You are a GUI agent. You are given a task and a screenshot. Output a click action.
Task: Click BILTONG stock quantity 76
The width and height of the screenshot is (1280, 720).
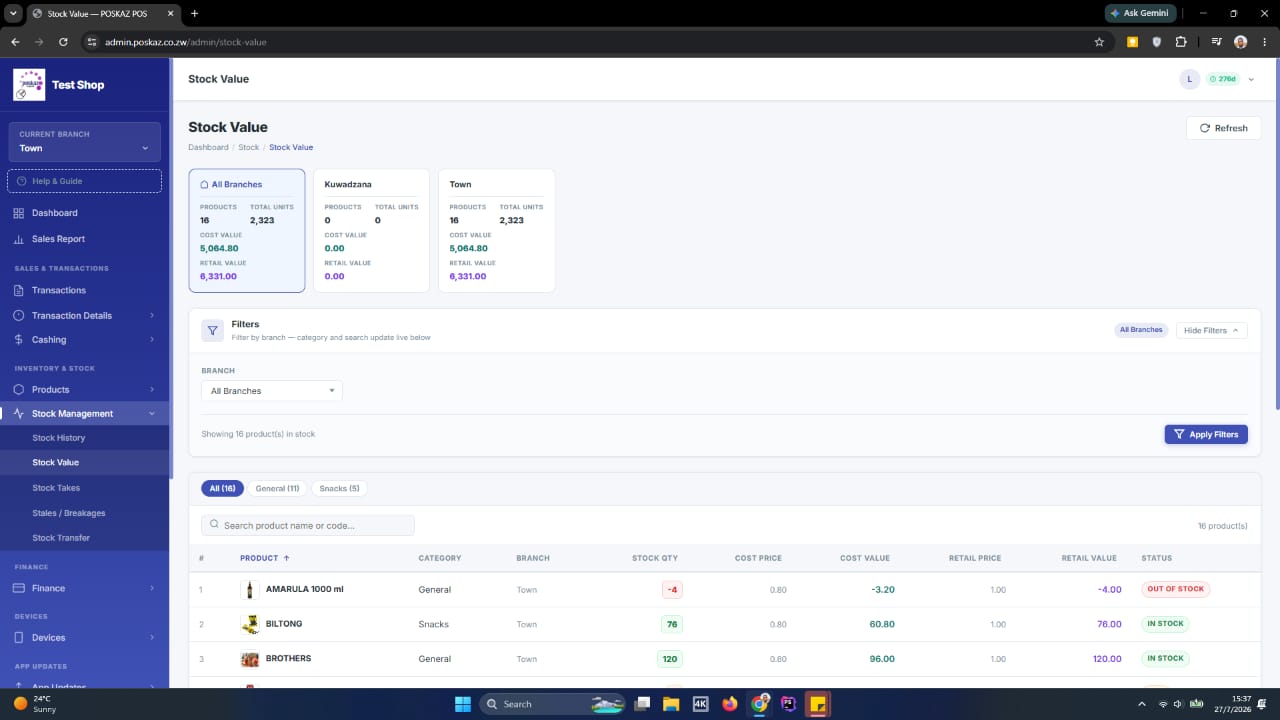click(x=672, y=624)
